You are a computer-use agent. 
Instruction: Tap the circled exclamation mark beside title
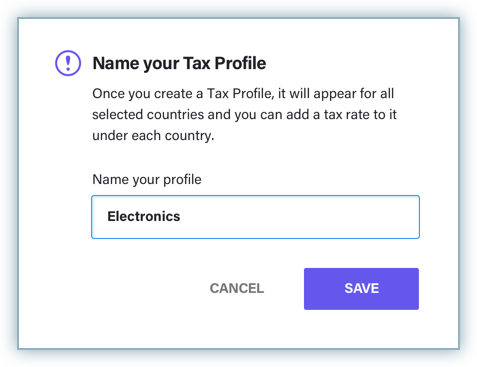click(x=68, y=63)
